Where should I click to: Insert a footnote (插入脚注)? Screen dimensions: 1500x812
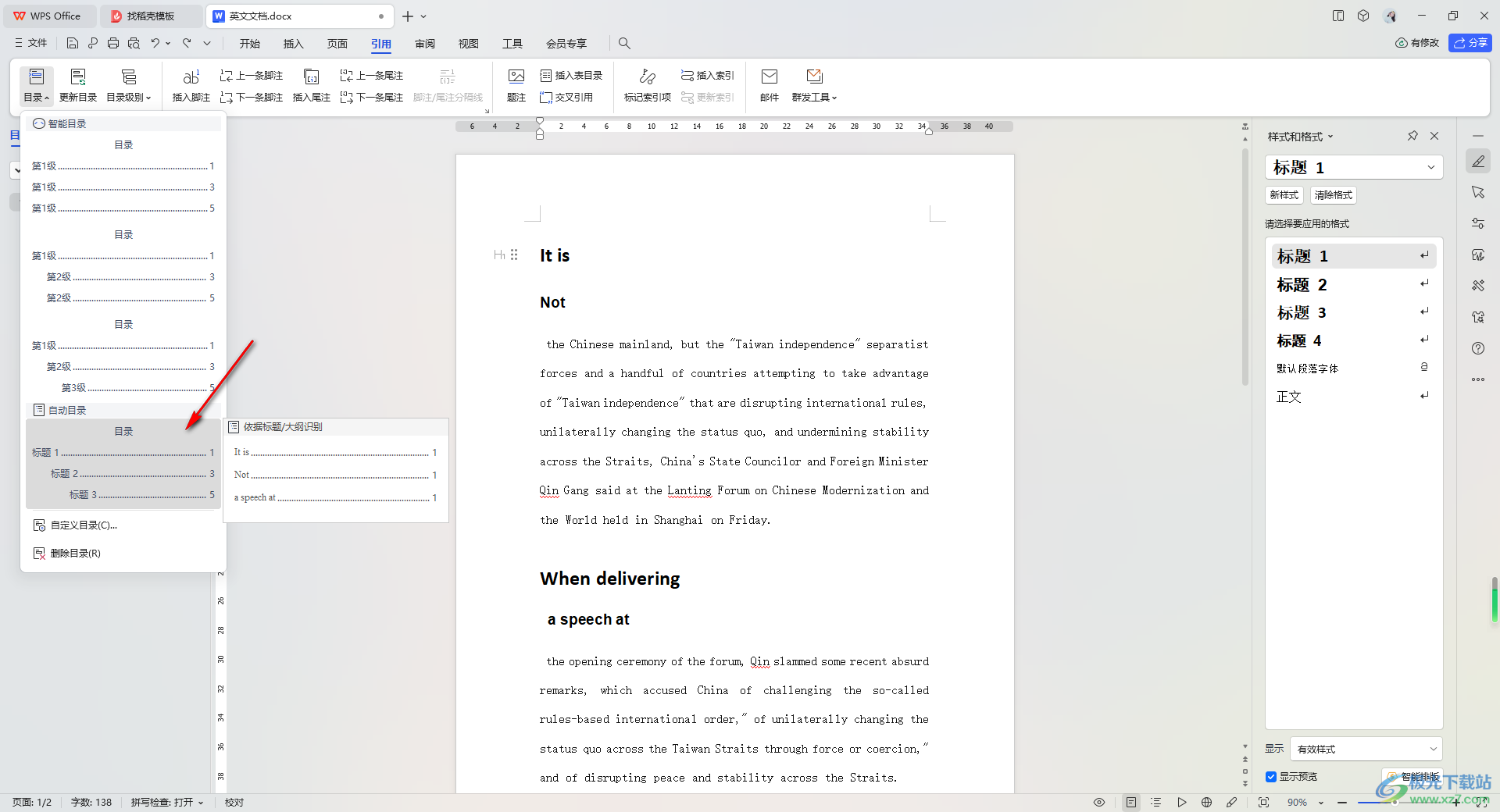coord(191,85)
